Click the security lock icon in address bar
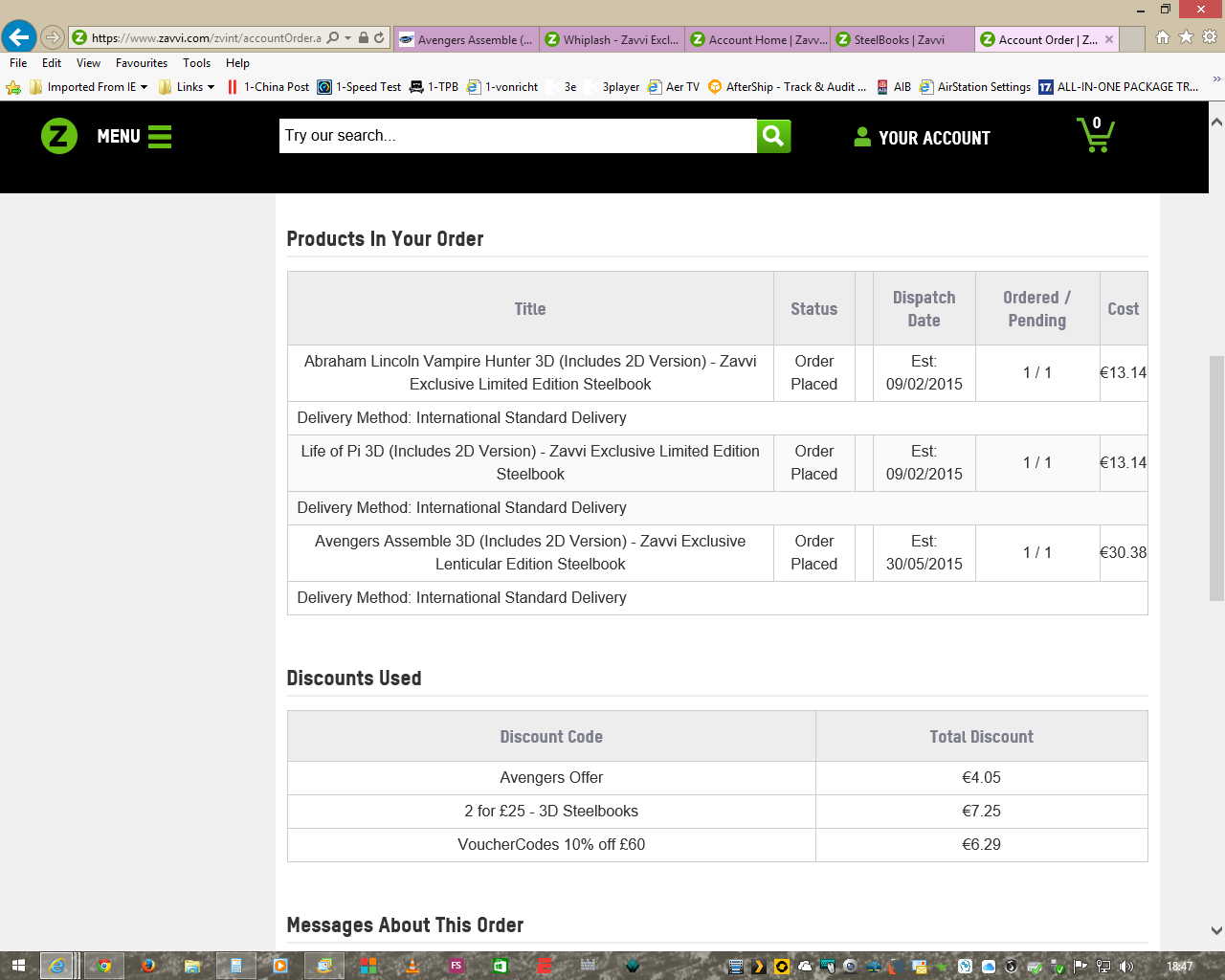1225x980 pixels. [x=364, y=38]
